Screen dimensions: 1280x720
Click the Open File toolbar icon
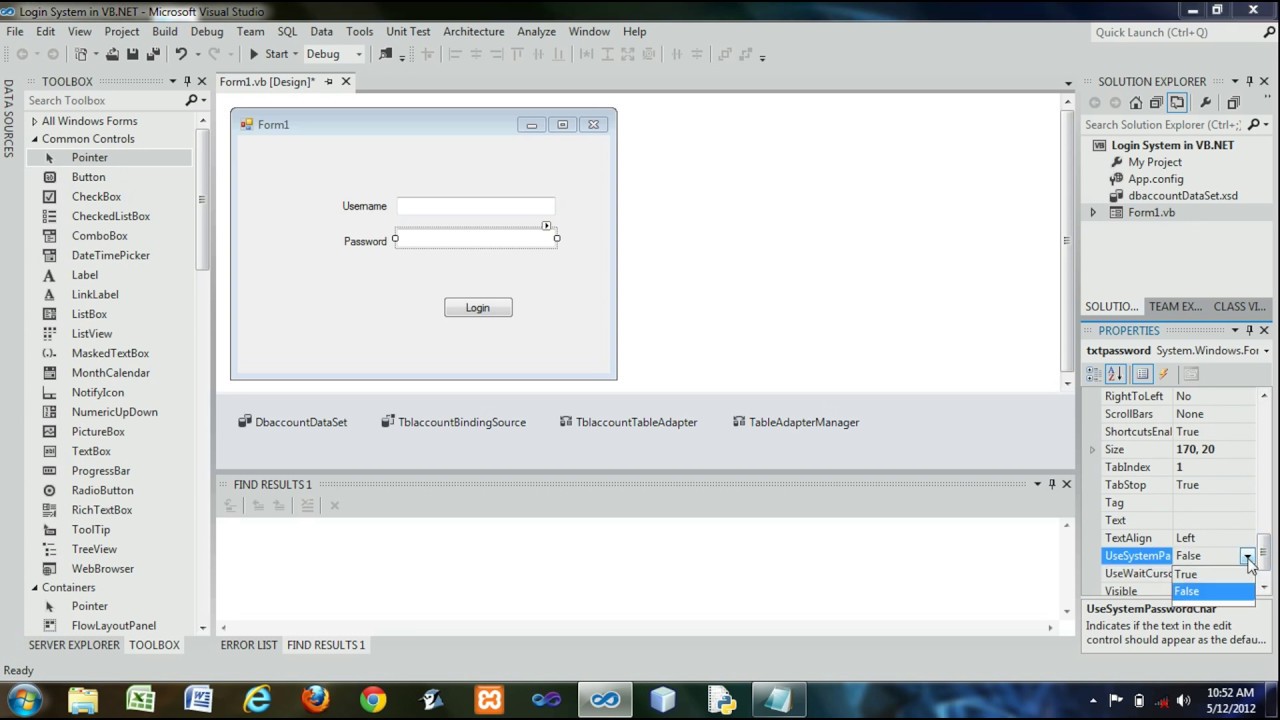click(112, 54)
